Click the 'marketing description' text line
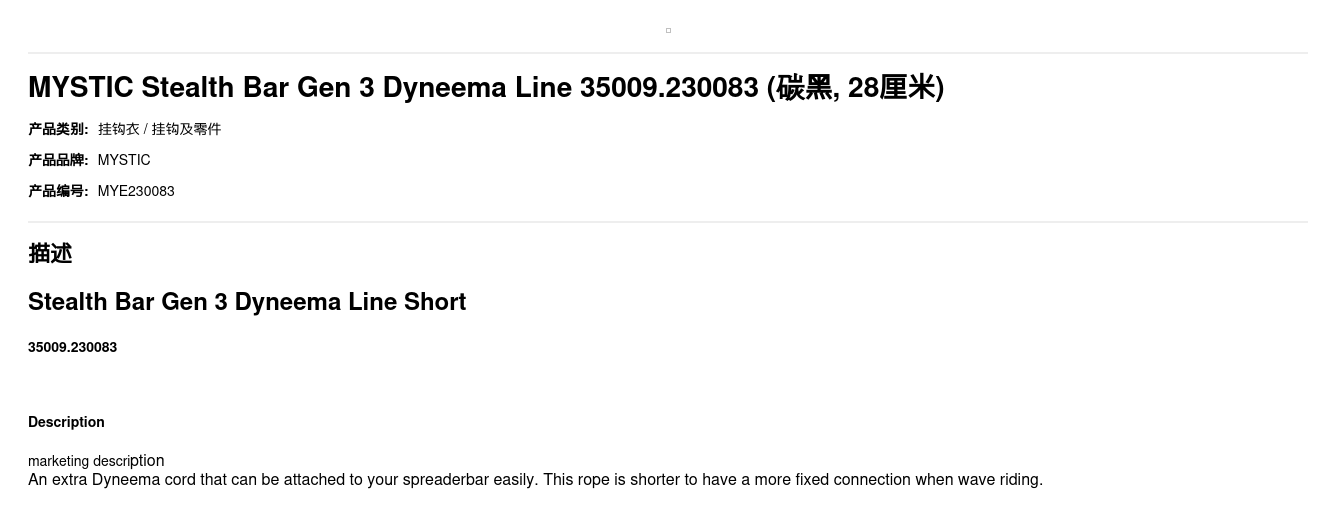This screenshot has height=519, width=1328. click(96, 461)
